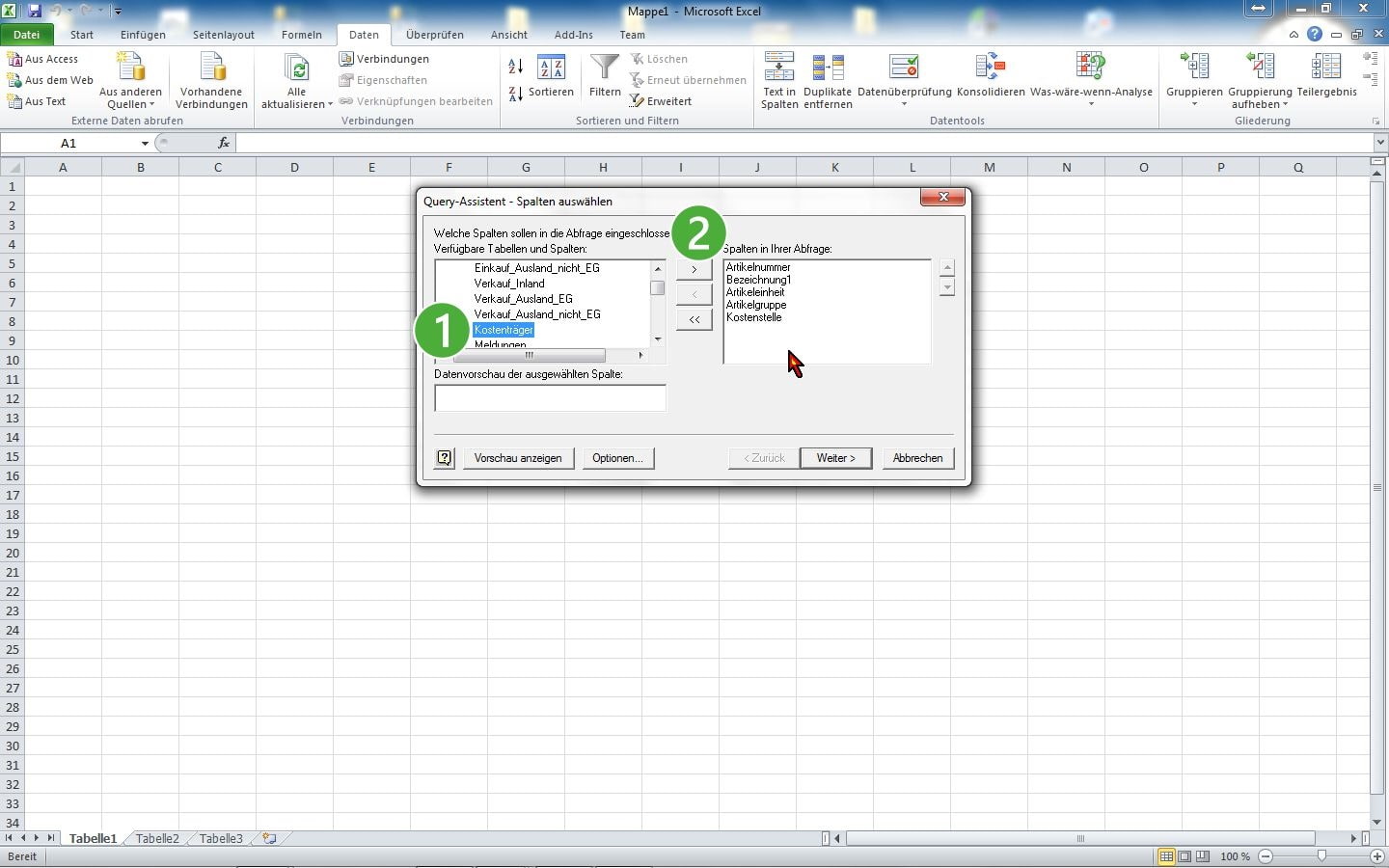Select row 20 header
Viewport: 1389px width, 868px height.
coord(13,553)
